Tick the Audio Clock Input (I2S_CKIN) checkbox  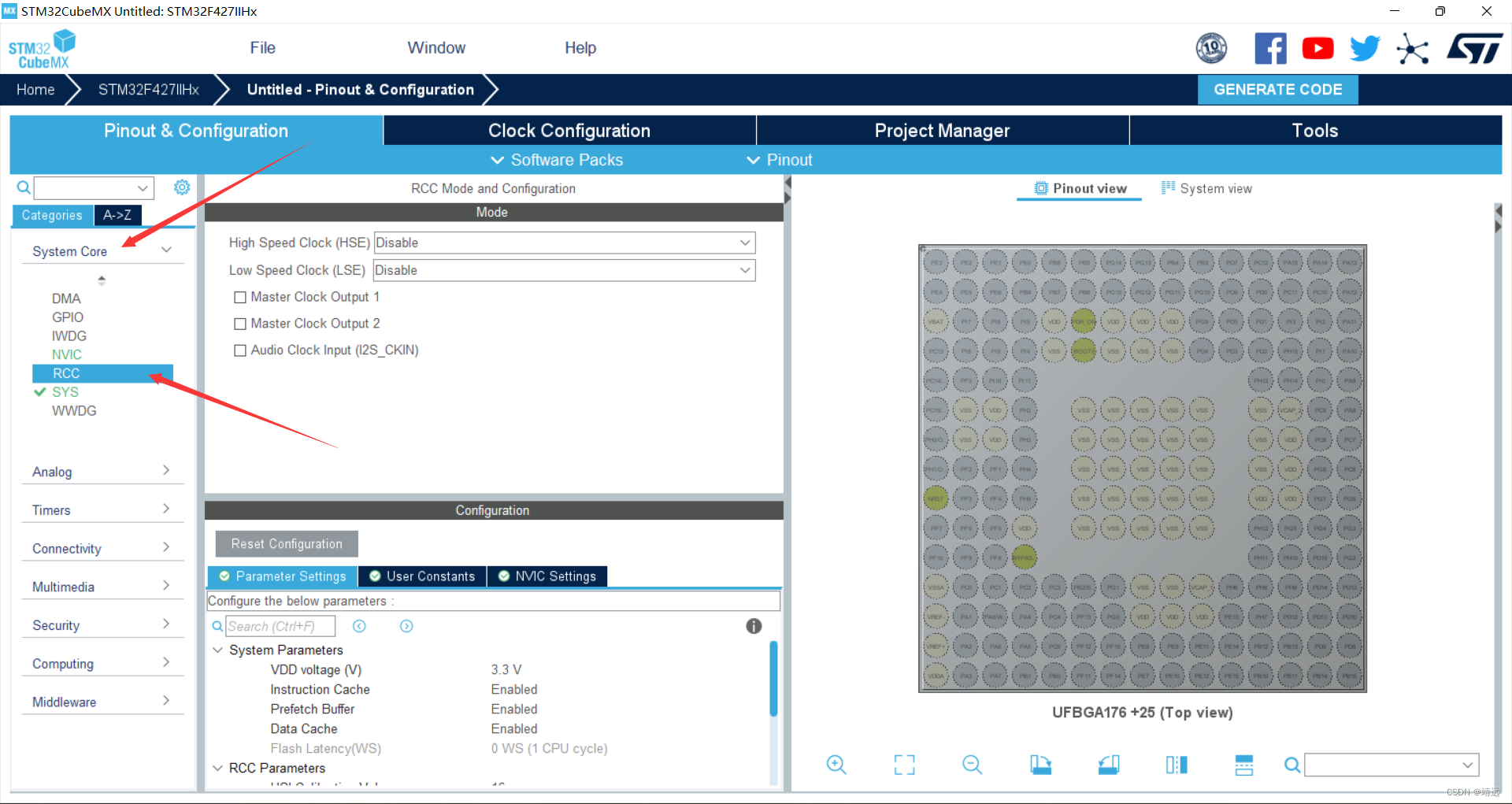tap(240, 350)
